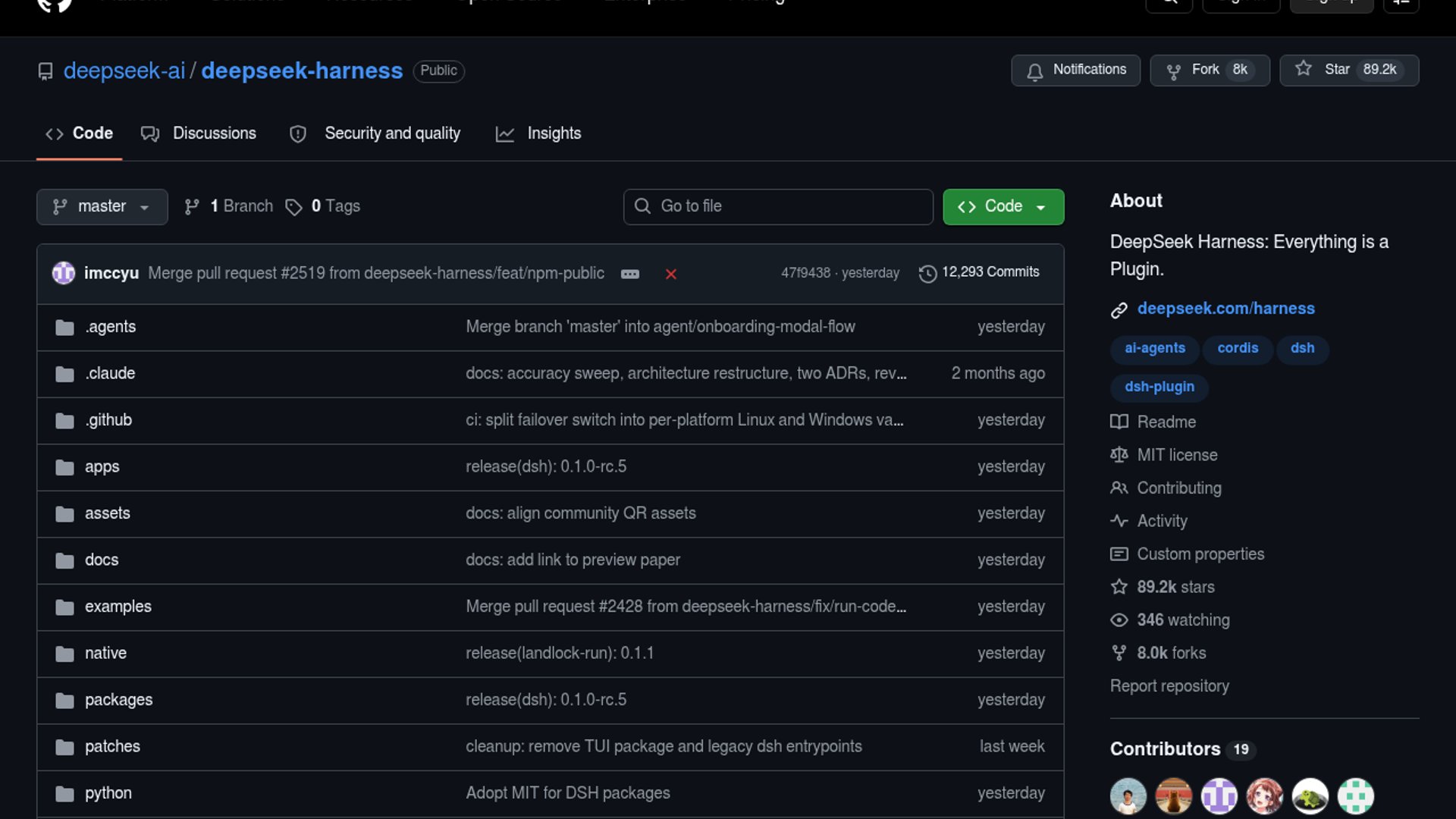Open the master branch dropdown
1456x819 pixels.
(102, 207)
